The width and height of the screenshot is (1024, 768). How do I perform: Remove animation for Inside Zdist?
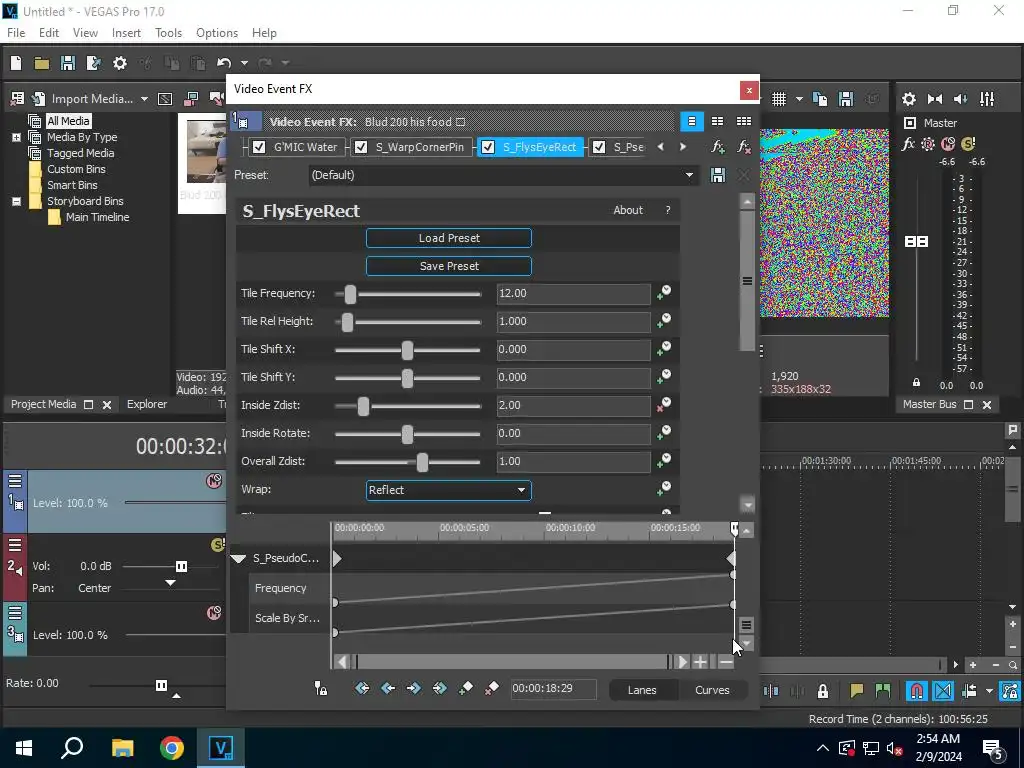point(664,405)
